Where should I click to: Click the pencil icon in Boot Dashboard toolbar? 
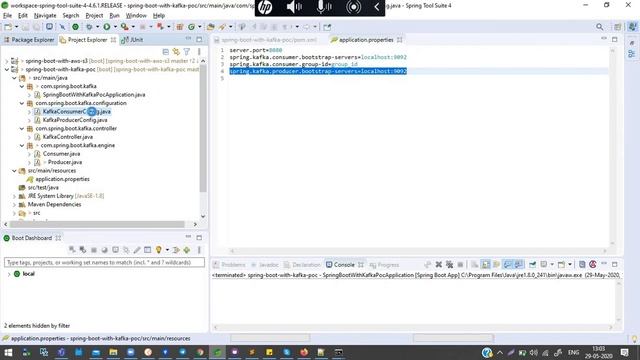pos(137,250)
